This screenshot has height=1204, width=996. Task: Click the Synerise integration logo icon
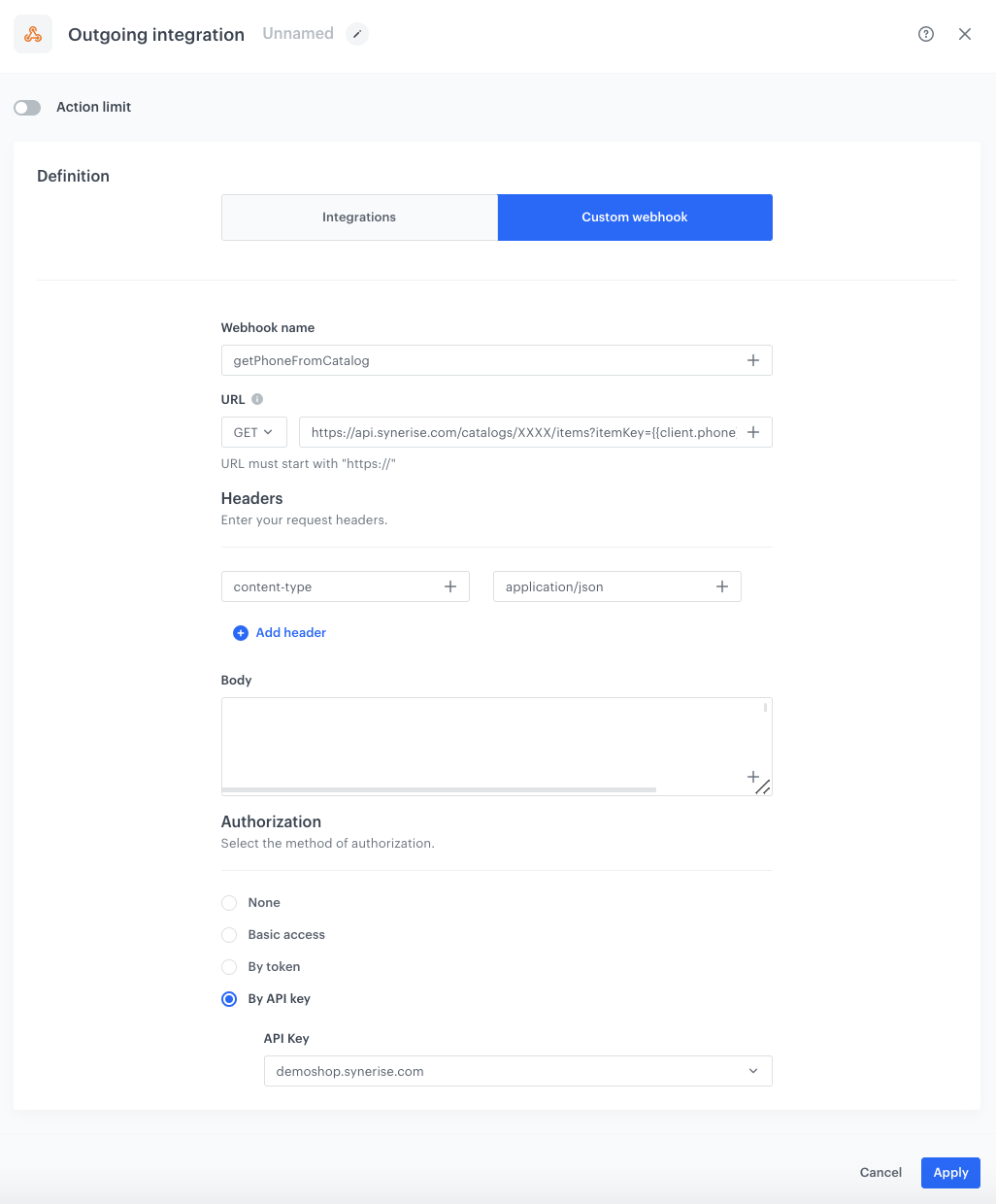(x=33, y=34)
